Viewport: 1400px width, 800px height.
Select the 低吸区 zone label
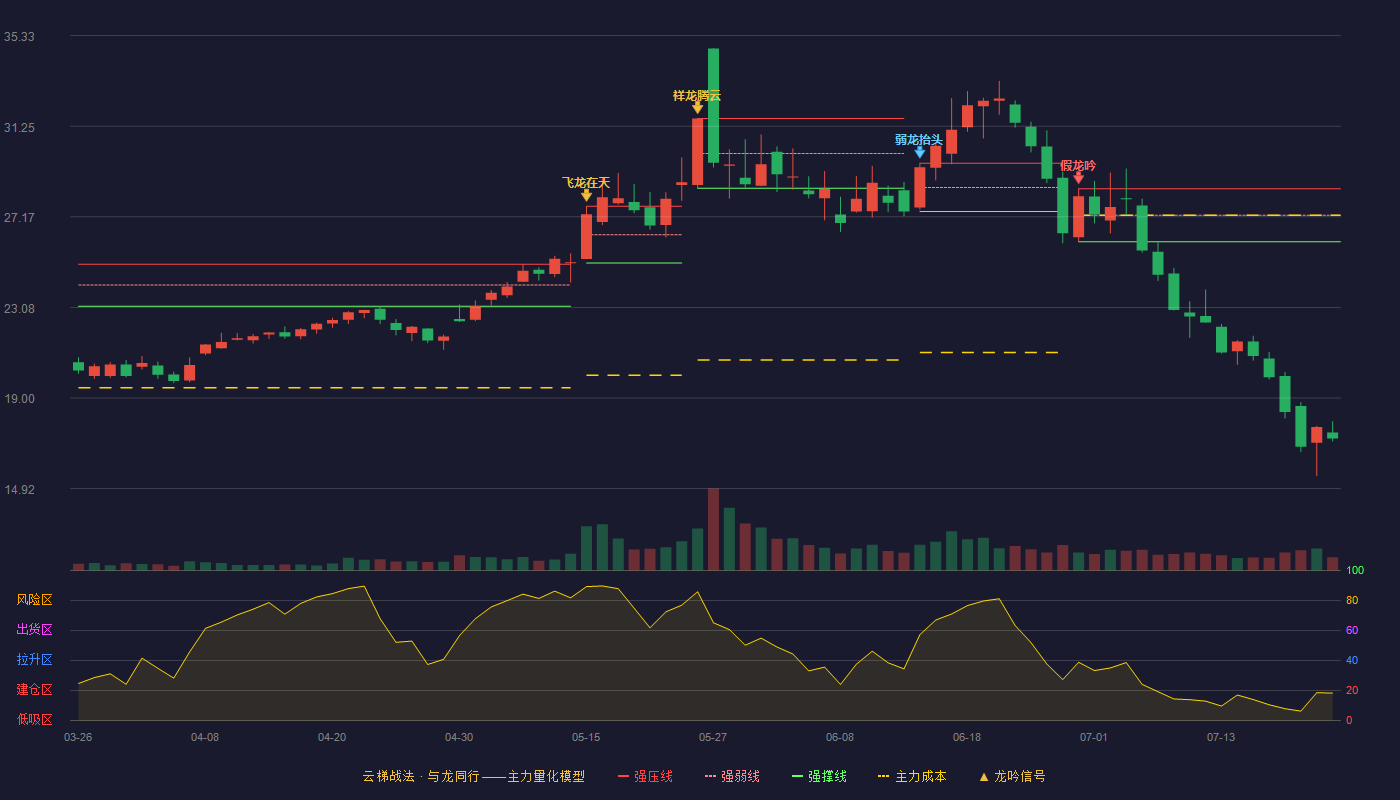click(34, 719)
